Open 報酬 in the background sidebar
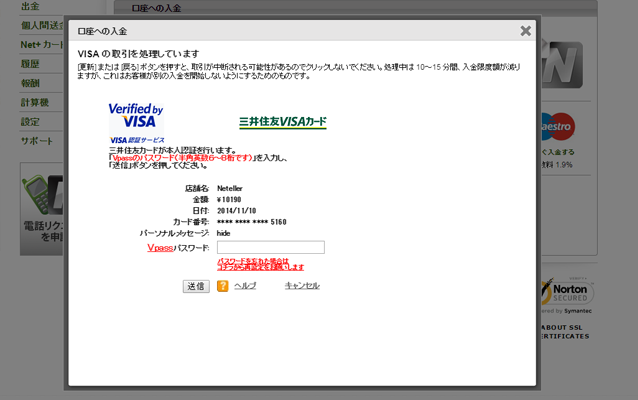The width and height of the screenshot is (638, 400). click(31, 83)
